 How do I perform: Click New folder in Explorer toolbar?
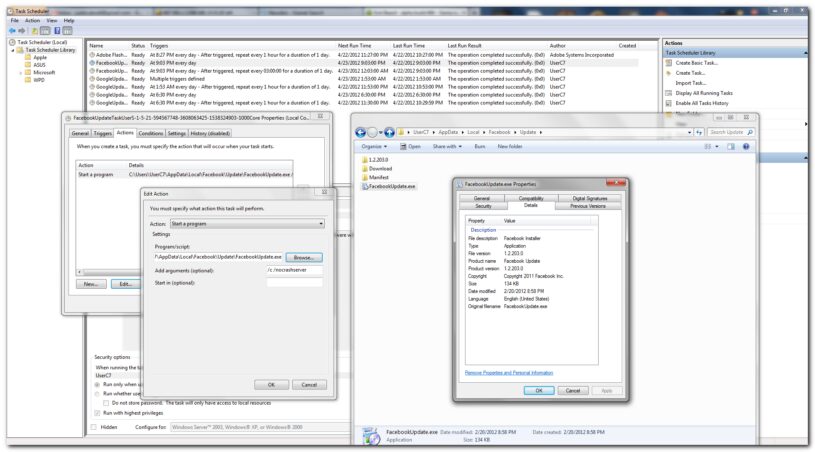click(510, 147)
